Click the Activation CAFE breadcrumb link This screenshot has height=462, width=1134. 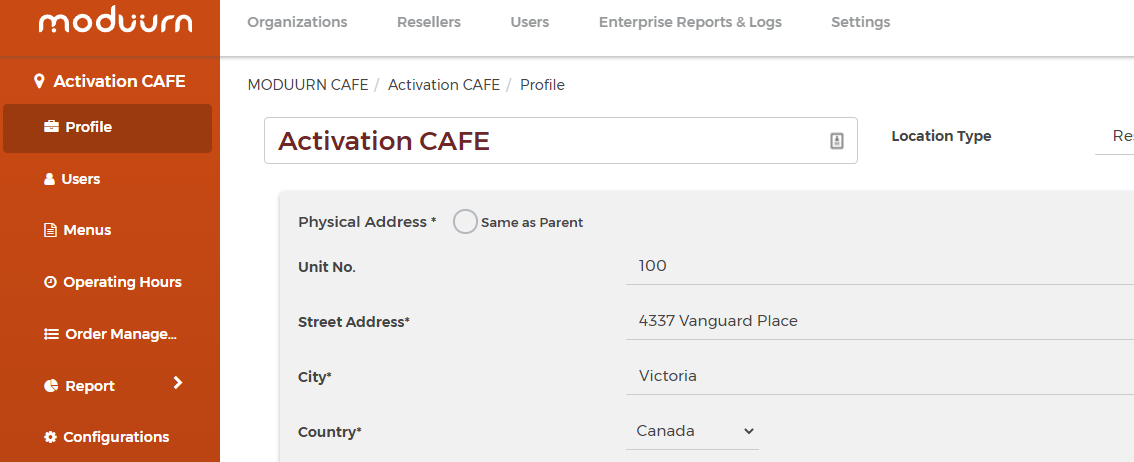tap(444, 85)
